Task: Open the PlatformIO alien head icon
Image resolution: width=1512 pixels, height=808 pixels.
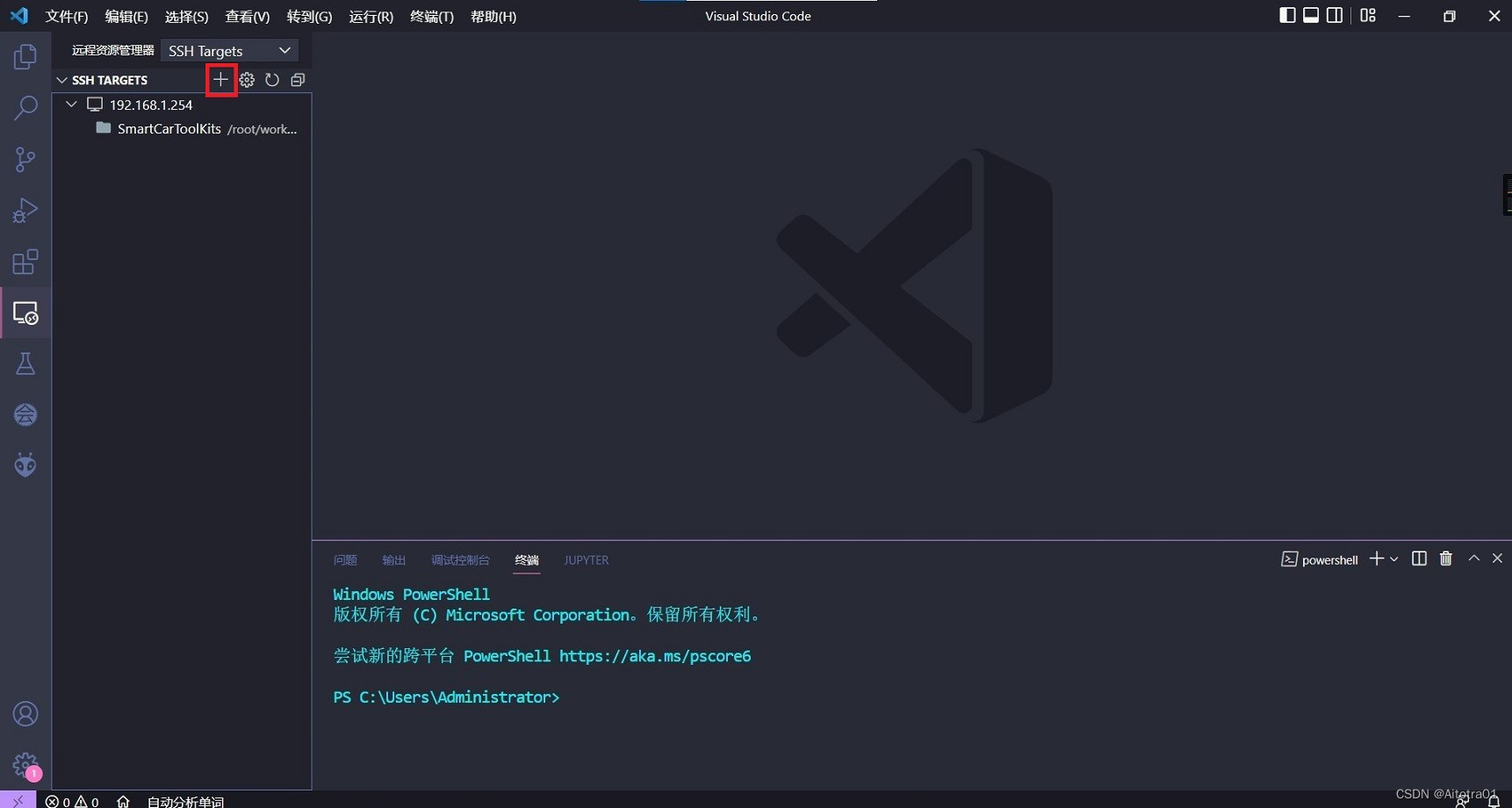Action: point(25,465)
